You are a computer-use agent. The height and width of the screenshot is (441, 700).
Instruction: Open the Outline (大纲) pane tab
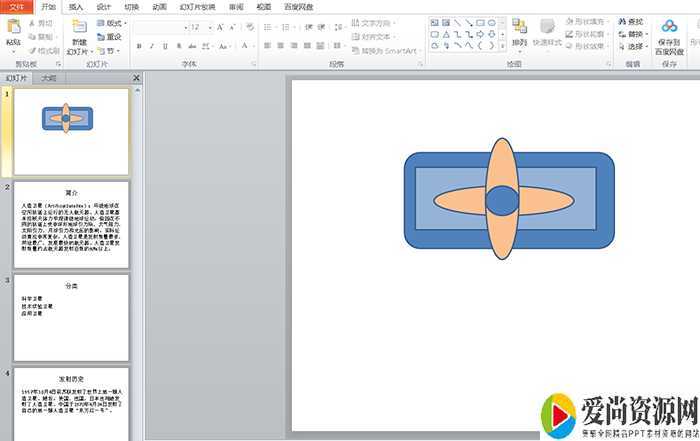click(x=49, y=77)
